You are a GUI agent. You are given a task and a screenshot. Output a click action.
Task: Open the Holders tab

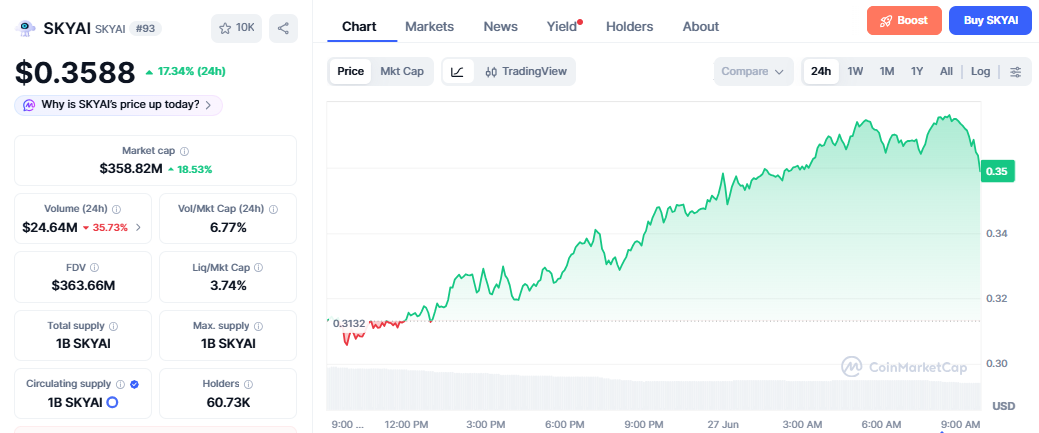(629, 27)
